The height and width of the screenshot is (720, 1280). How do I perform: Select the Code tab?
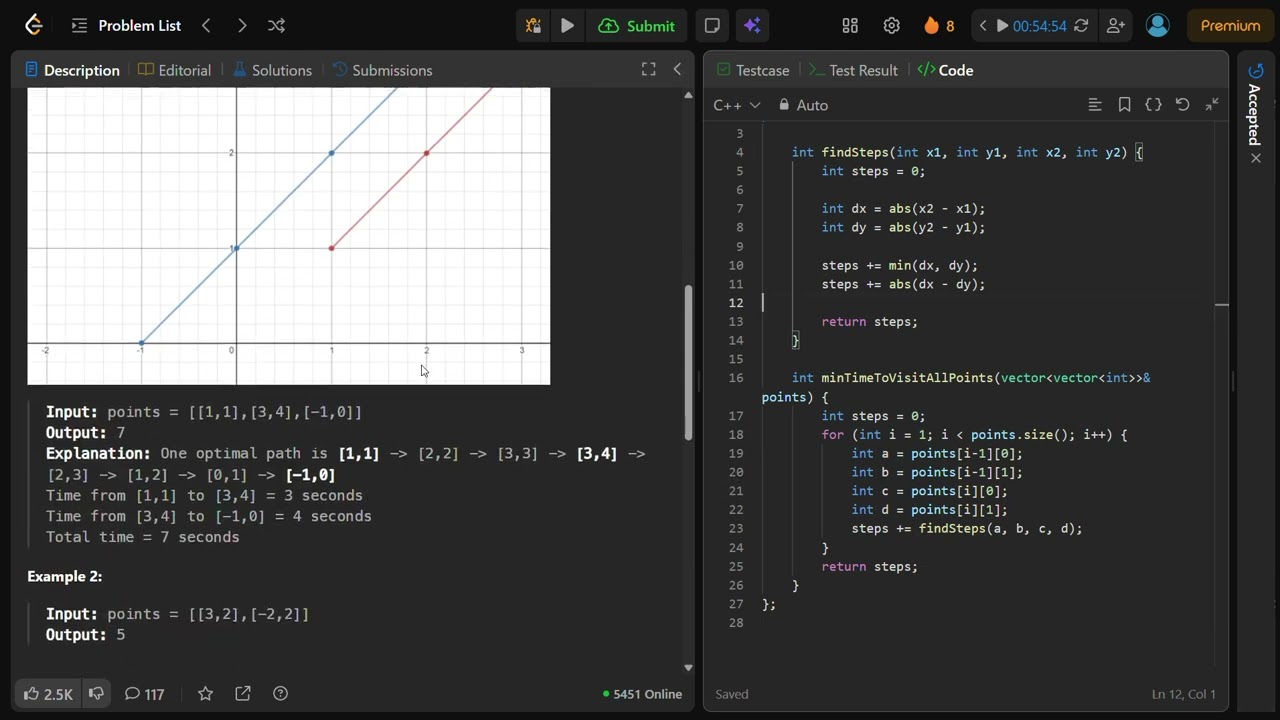[x=945, y=70]
